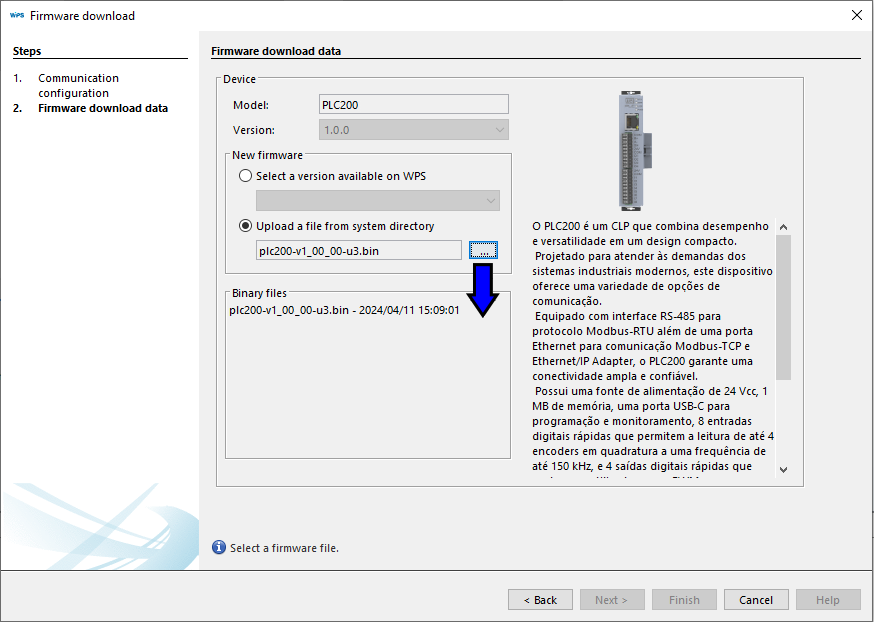Screen dimensions: 874x622
Task: Click scroll up arrow in description panel
Action: tap(783, 227)
